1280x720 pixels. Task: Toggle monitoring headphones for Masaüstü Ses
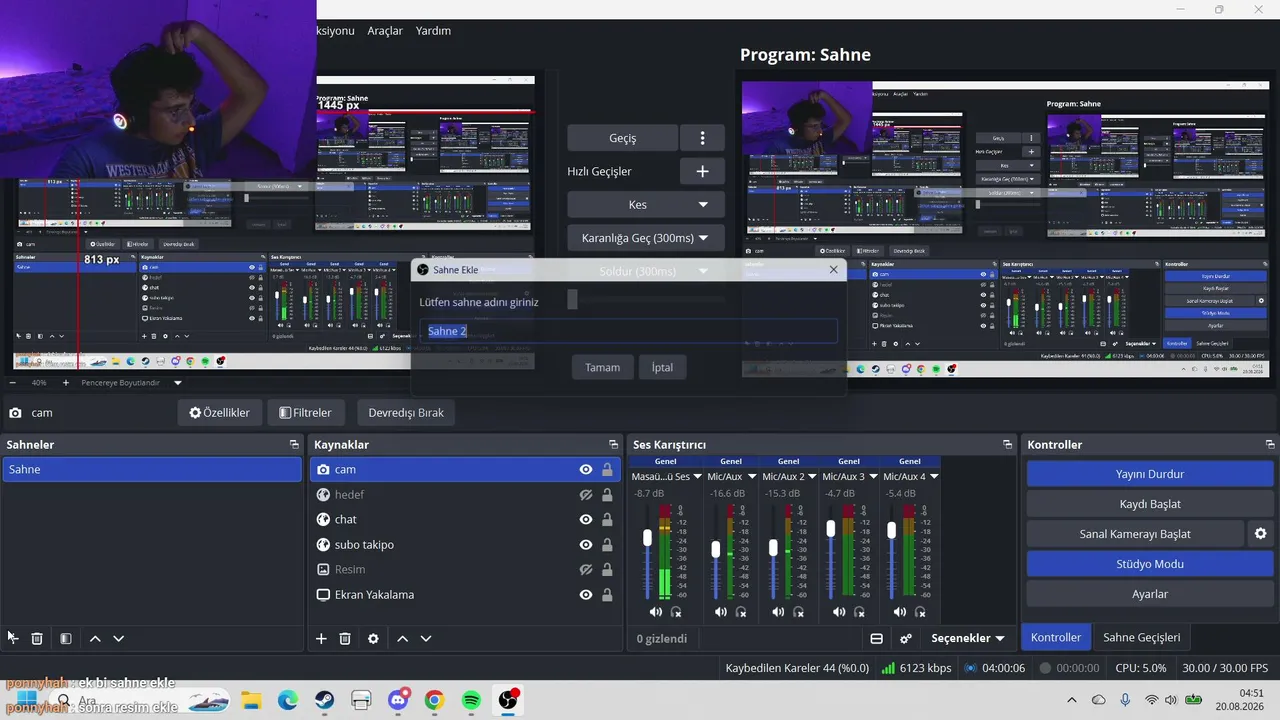tap(676, 612)
